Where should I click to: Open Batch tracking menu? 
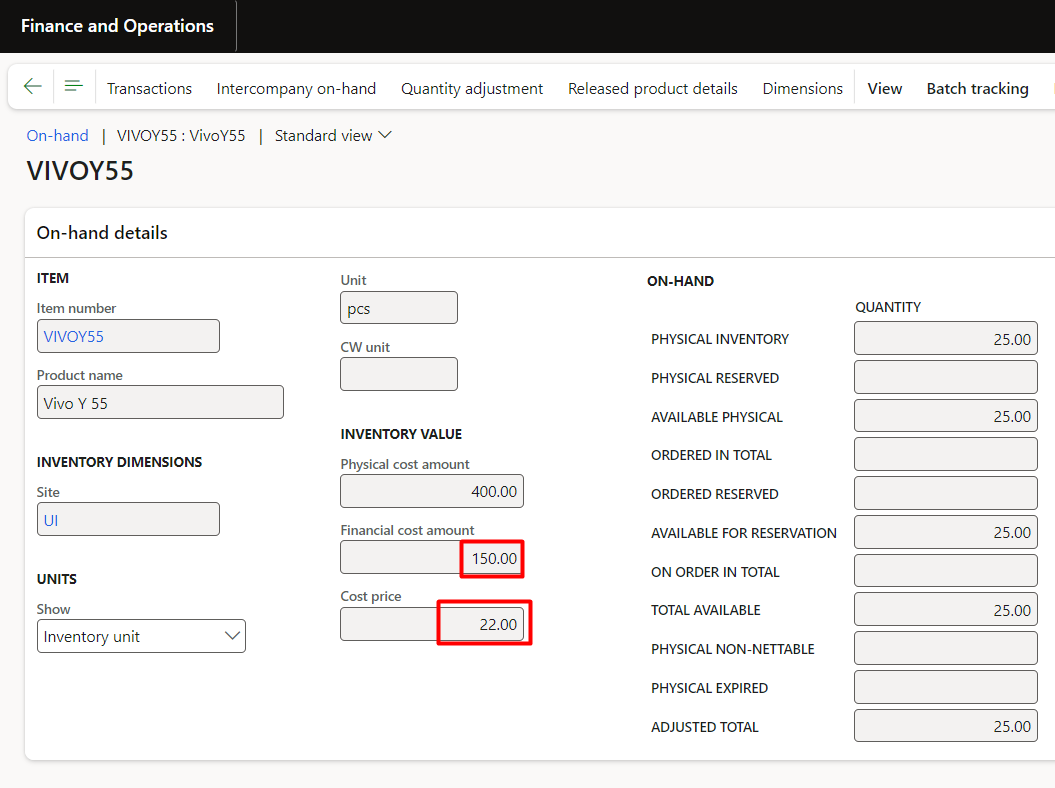coord(977,89)
